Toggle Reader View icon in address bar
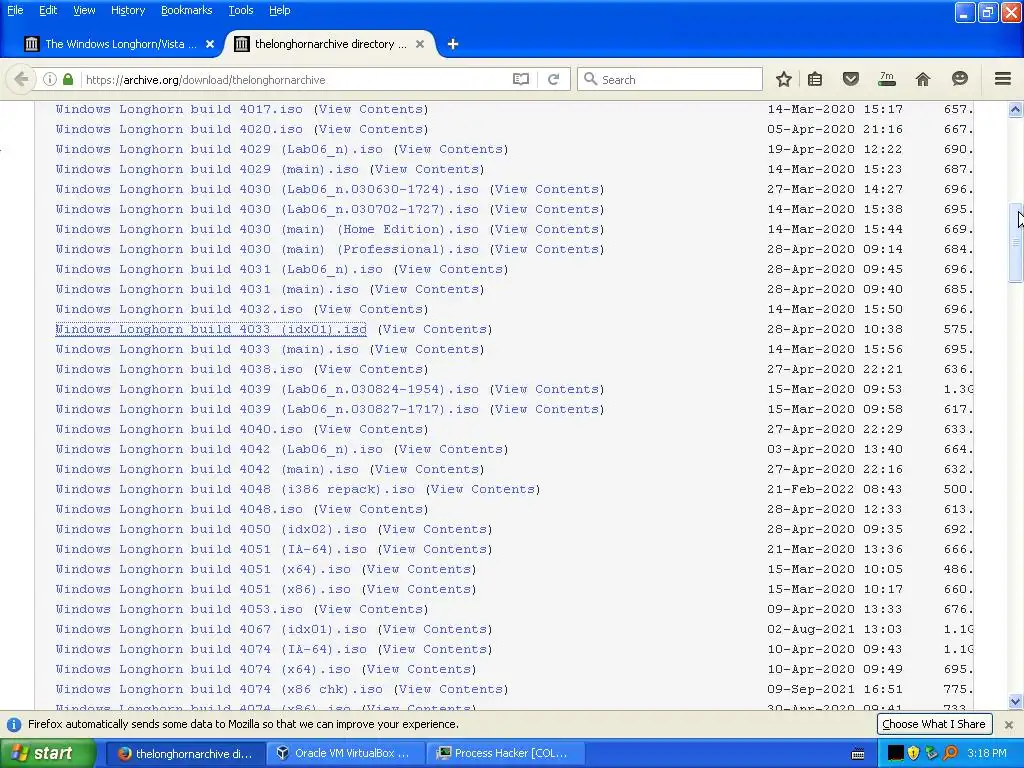 (520, 80)
